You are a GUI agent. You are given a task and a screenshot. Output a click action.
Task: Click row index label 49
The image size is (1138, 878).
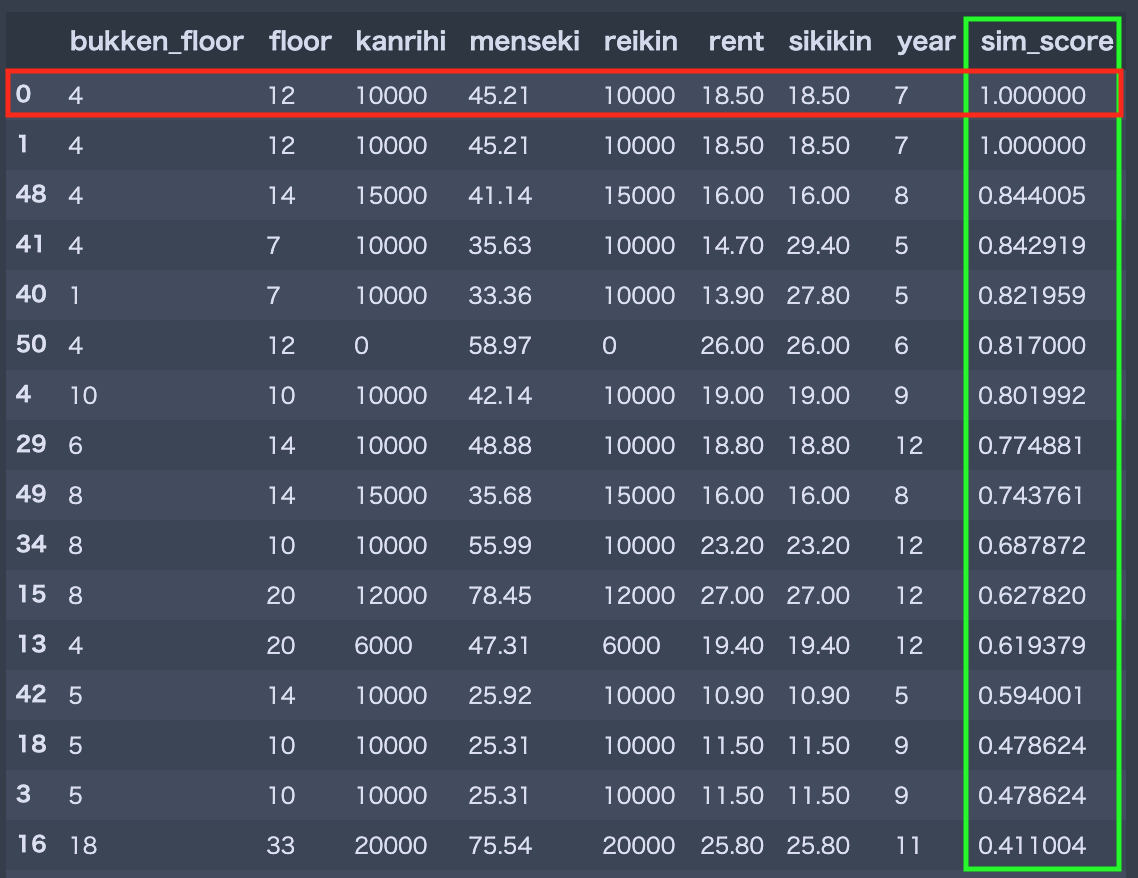[30, 493]
